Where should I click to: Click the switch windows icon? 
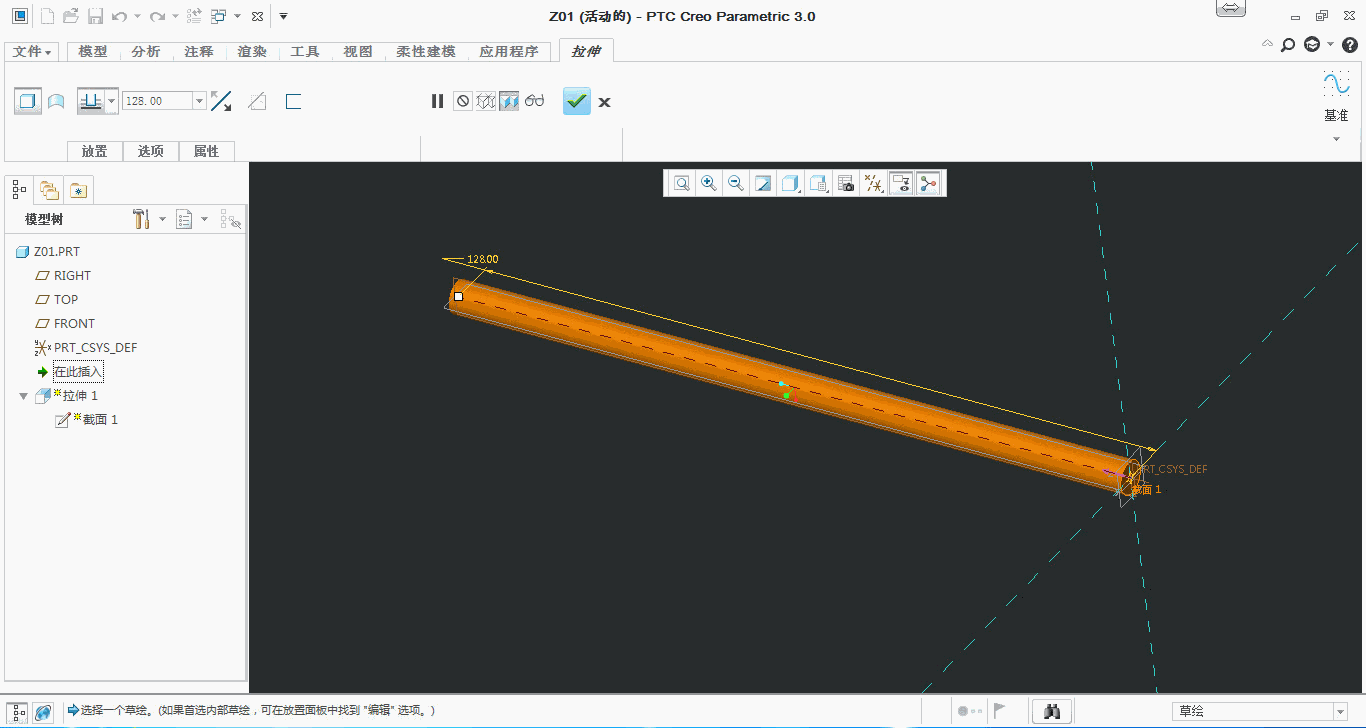(219, 16)
